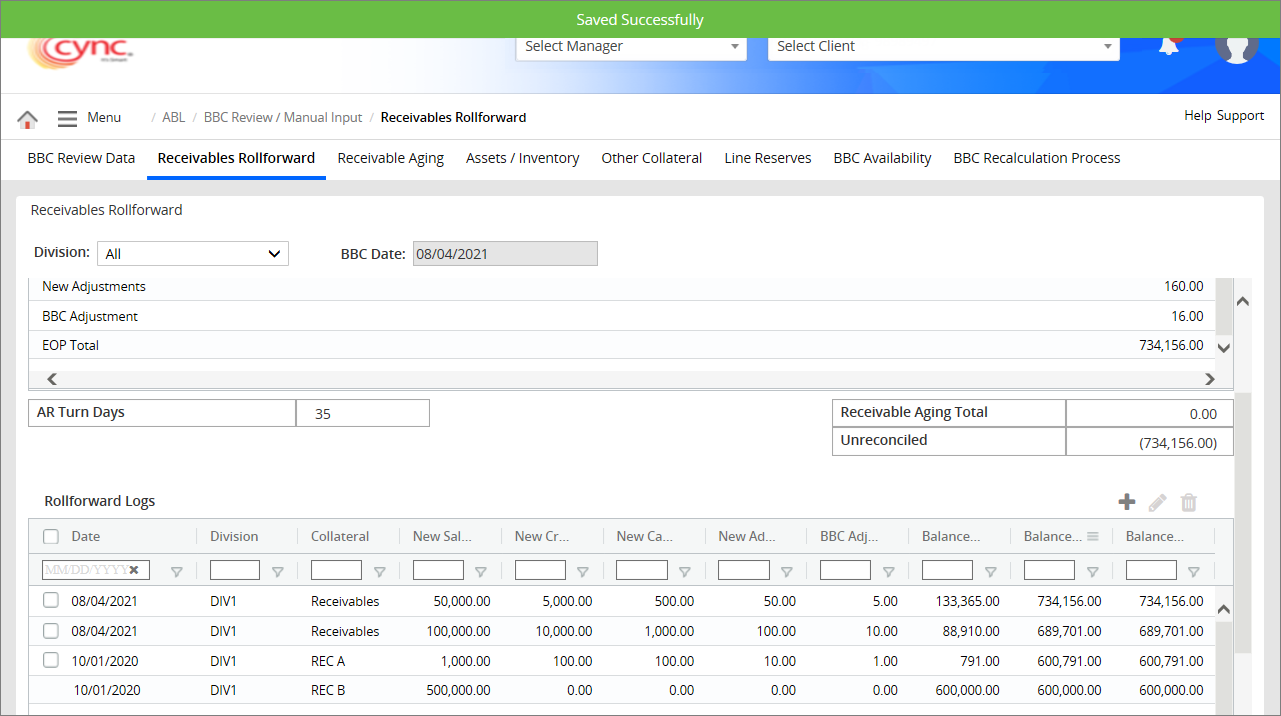
Task: Open the Division dropdown set to All
Action: click(x=193, y=254)
